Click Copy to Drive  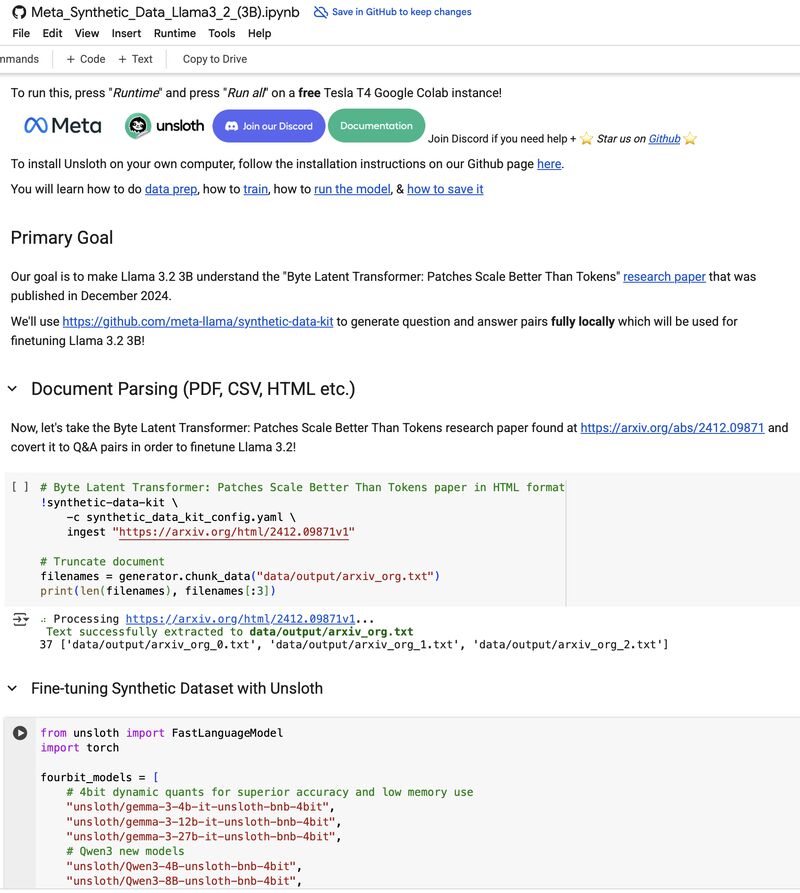[215, 59]
